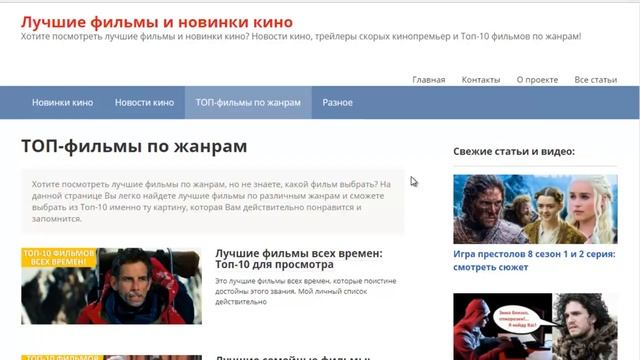
Task: Click the 'Хотите посмотреть лучшие фильмы по жанрам' description paragraph
Action: [x=212, y=201]
